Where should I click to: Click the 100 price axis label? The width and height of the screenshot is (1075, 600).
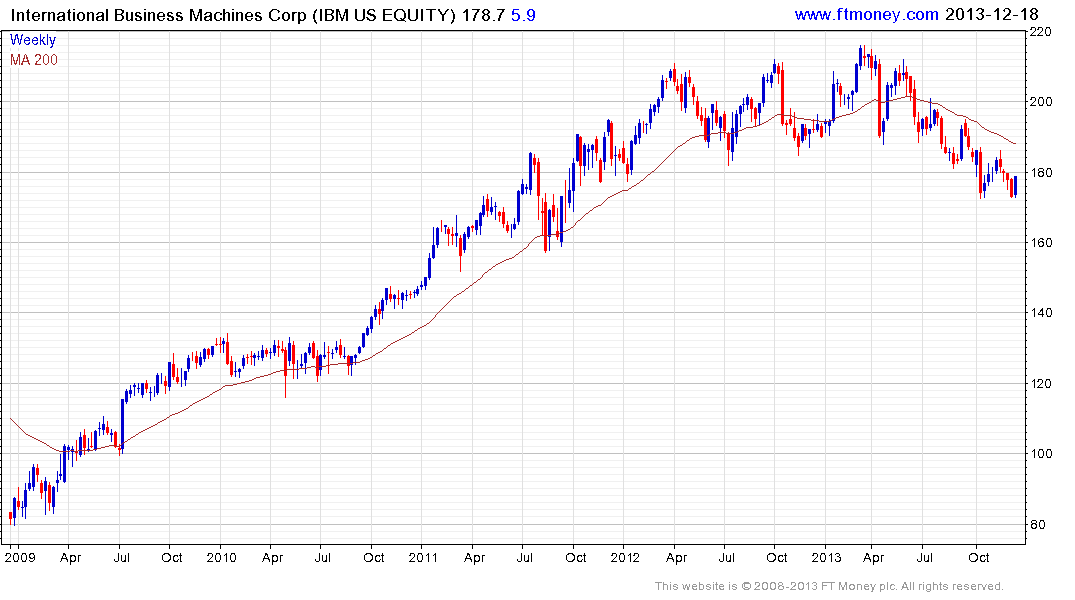tap(1041, 454)
